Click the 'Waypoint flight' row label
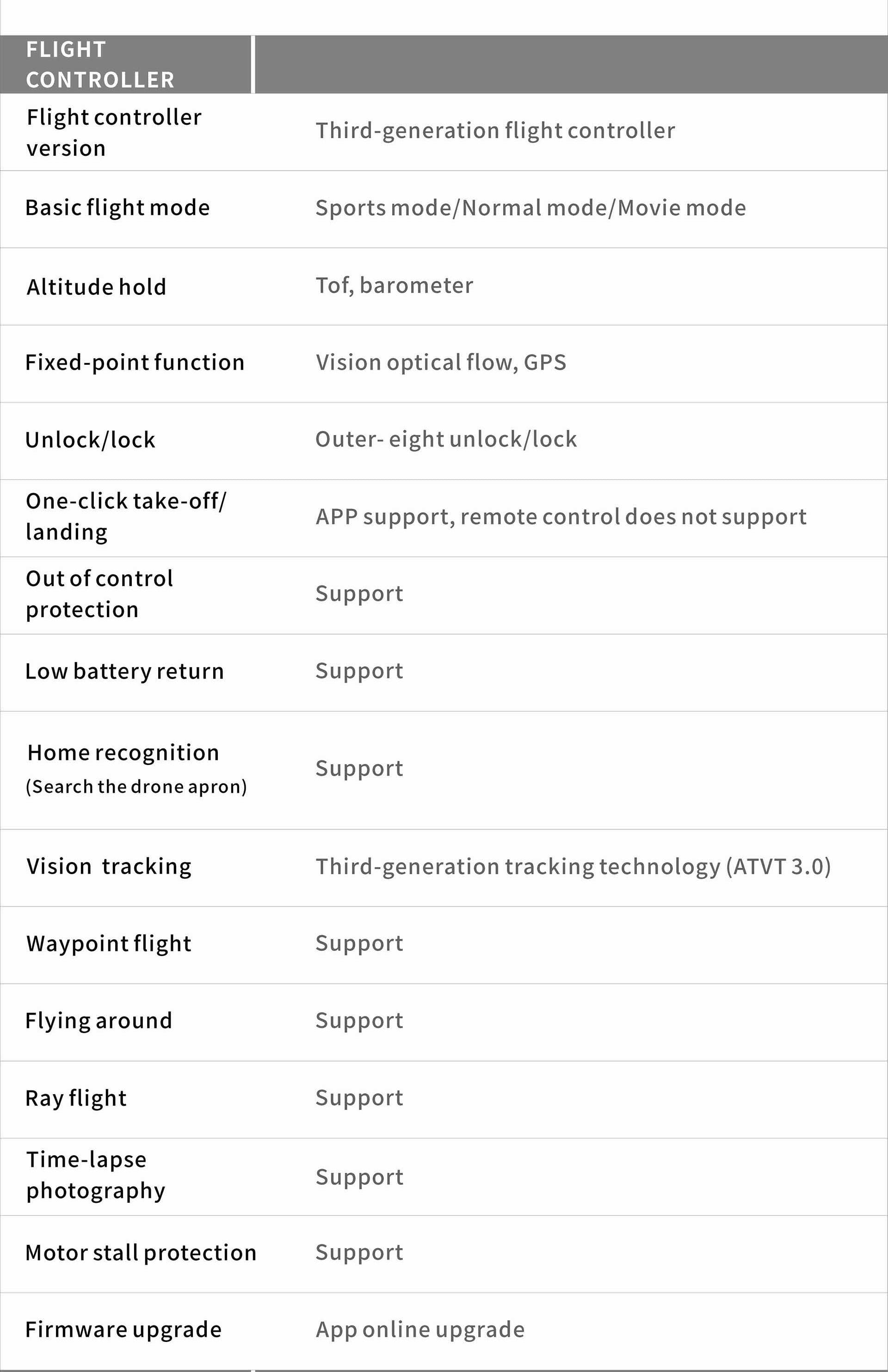The width and height of the screenshot is (888, 1372). 109,944
